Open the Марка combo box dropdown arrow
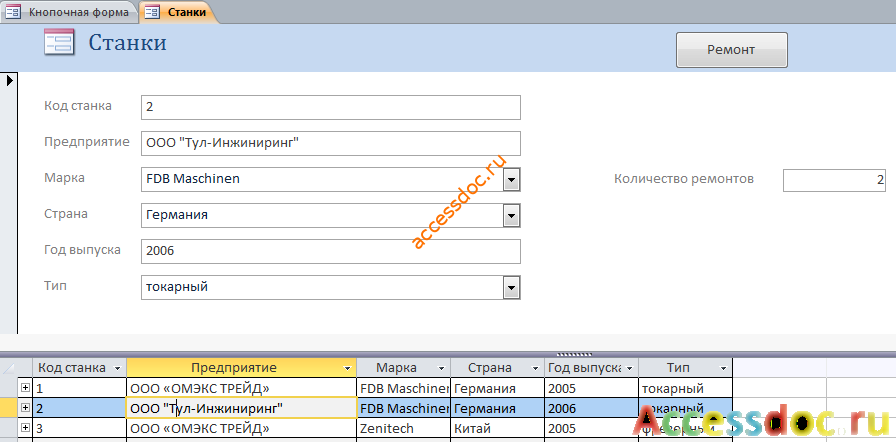 [511, 180]
